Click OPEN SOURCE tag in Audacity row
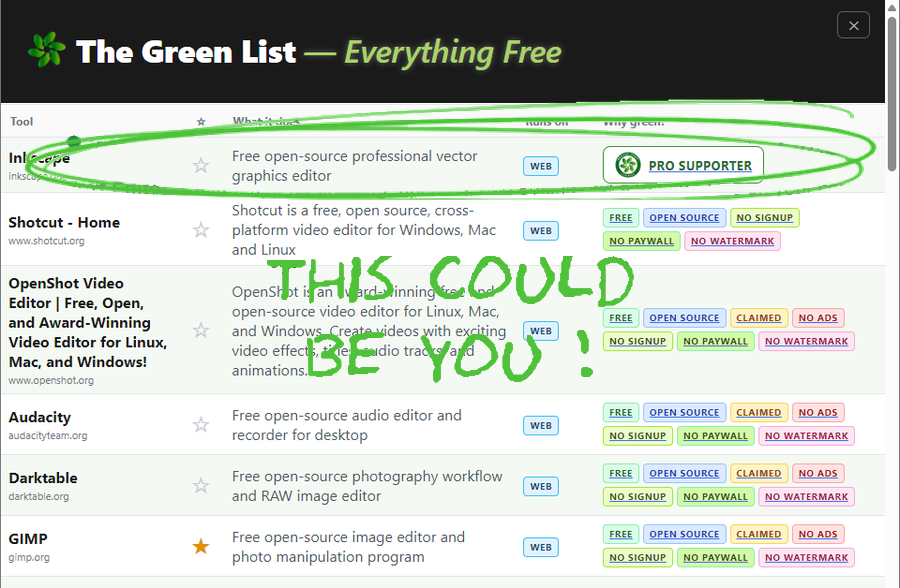Screen dimensions: 900x588 pyautogui.click(x=684, y=412)
